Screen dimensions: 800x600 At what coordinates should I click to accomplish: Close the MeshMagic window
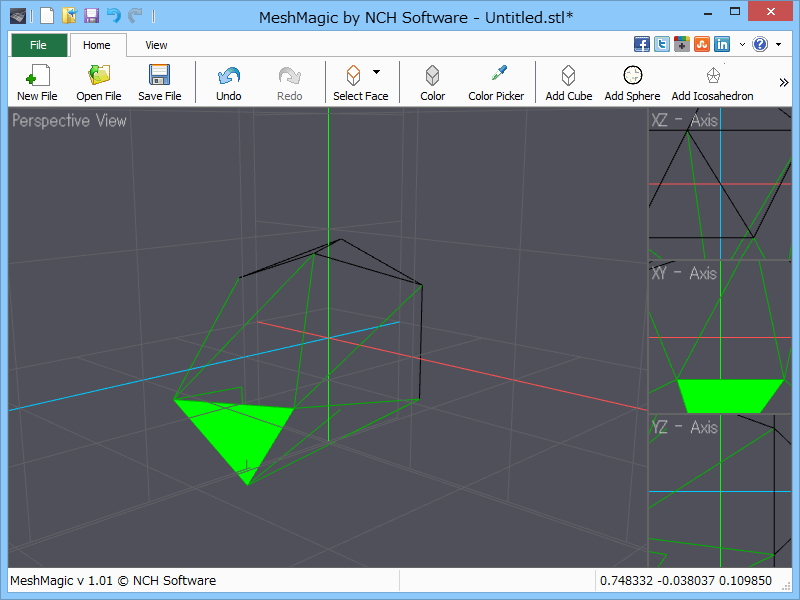click(771, 12)
